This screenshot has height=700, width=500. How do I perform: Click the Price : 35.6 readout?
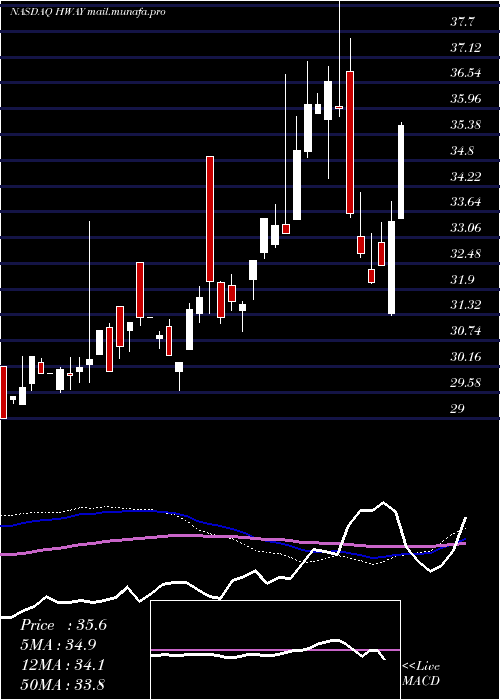pyautogui.click(x=63, y=625)
